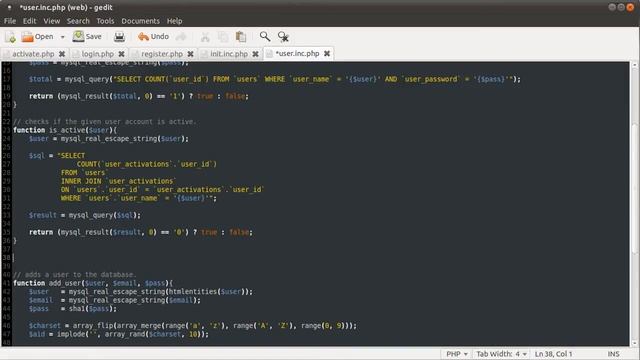640x360 pixels.
Task: Click the '// adds a user to the database.' comment
Action: click(x=74, y=274)
